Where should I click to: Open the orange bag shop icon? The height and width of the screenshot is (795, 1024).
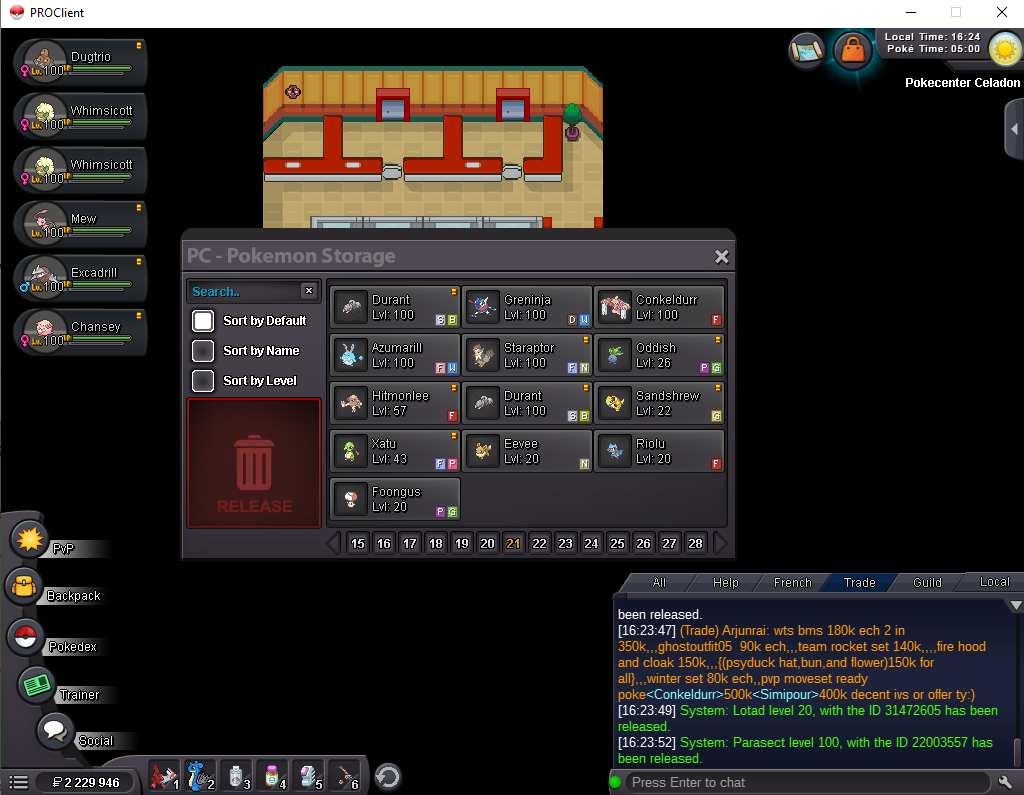point(853,50)
